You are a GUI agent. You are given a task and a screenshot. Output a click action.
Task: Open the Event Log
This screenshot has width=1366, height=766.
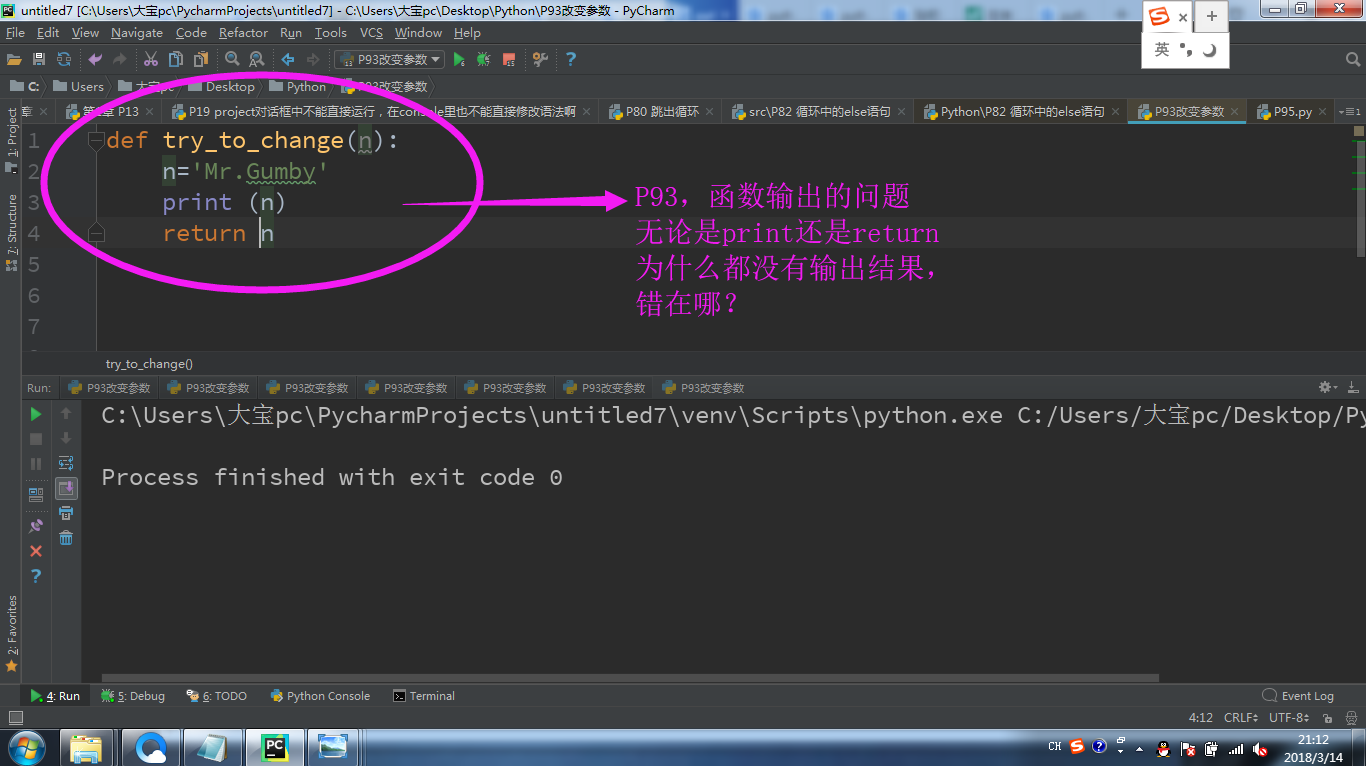[x=1298, y=696]
